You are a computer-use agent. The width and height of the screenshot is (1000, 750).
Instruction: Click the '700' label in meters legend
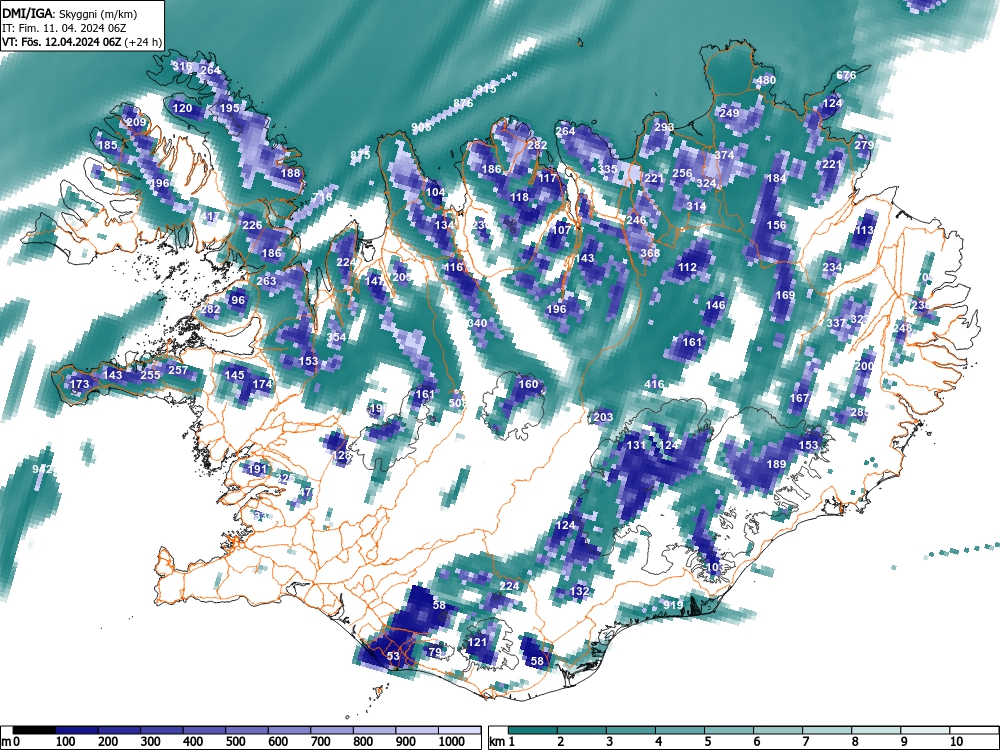coord(320,742)
